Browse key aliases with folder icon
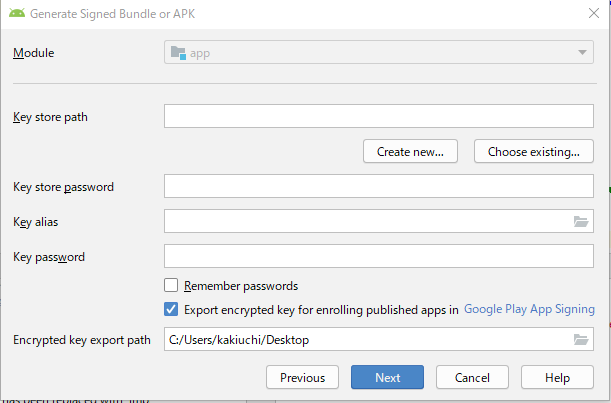Image resolution: width=611 pixels, height=403 pixels. 581,222
